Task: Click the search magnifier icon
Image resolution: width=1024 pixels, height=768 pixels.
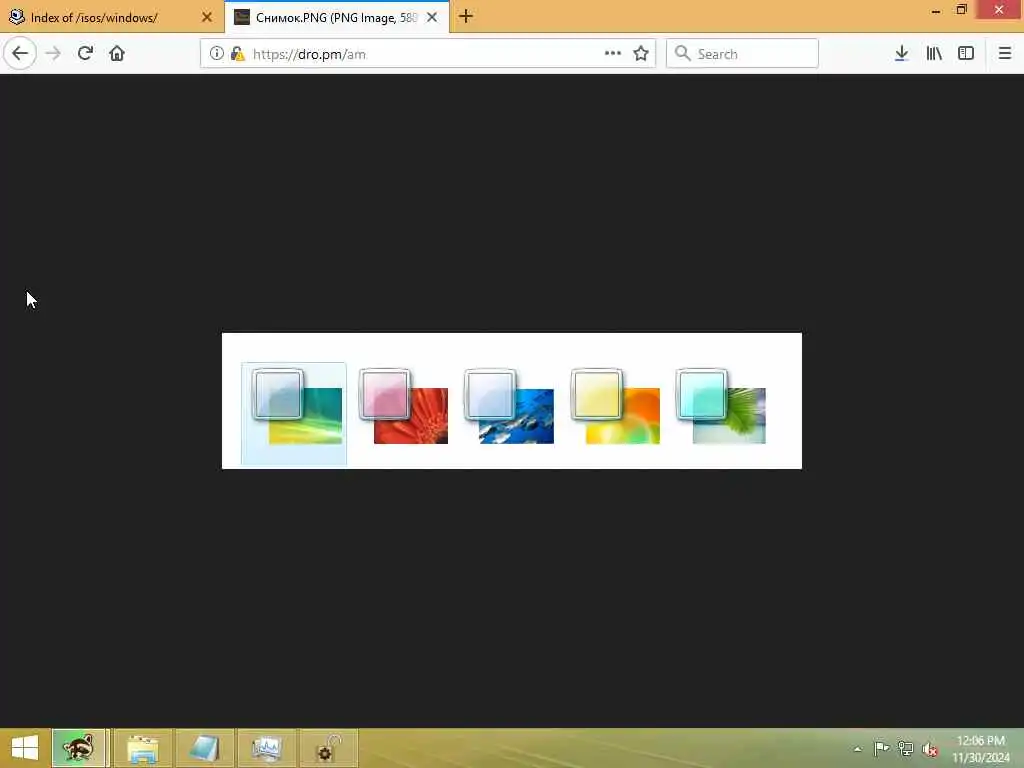Action: [x=682, y=54]
